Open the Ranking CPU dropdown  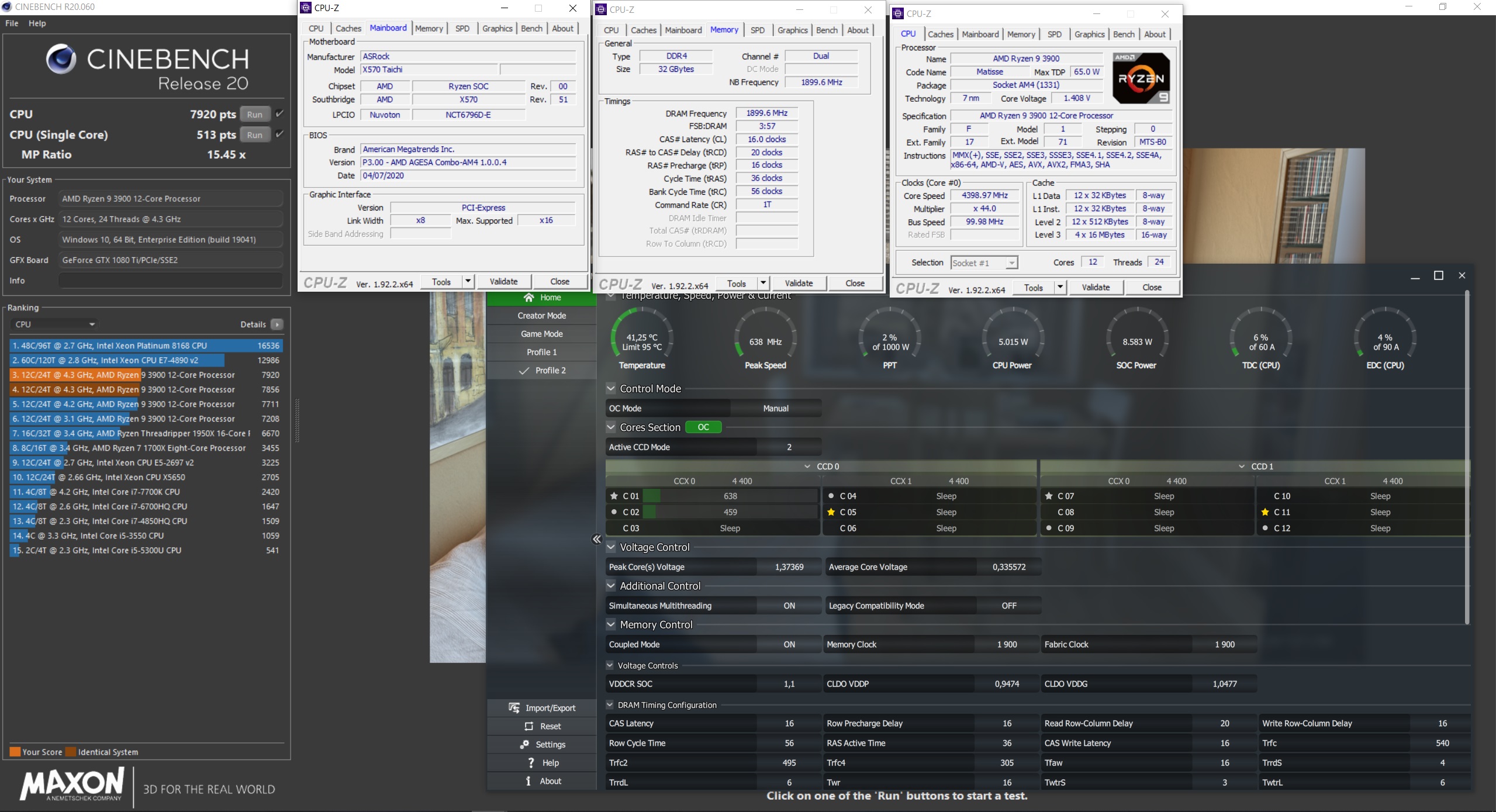click(x=54, y=324)
